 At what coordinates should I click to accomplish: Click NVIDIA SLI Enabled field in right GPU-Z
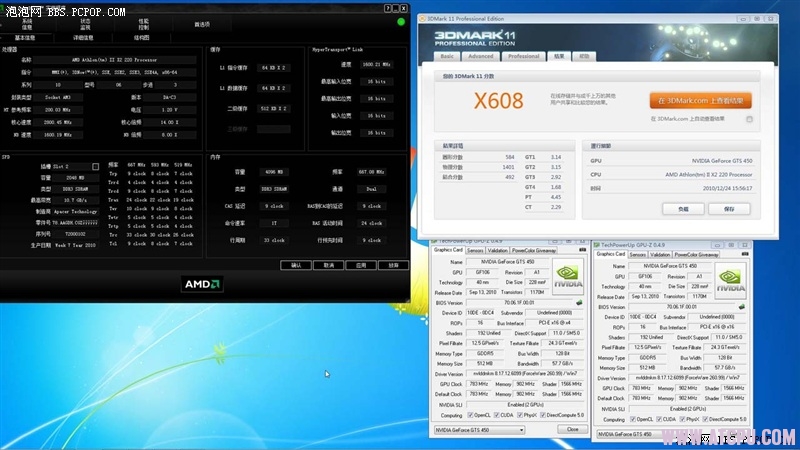(x=687, y=409)
